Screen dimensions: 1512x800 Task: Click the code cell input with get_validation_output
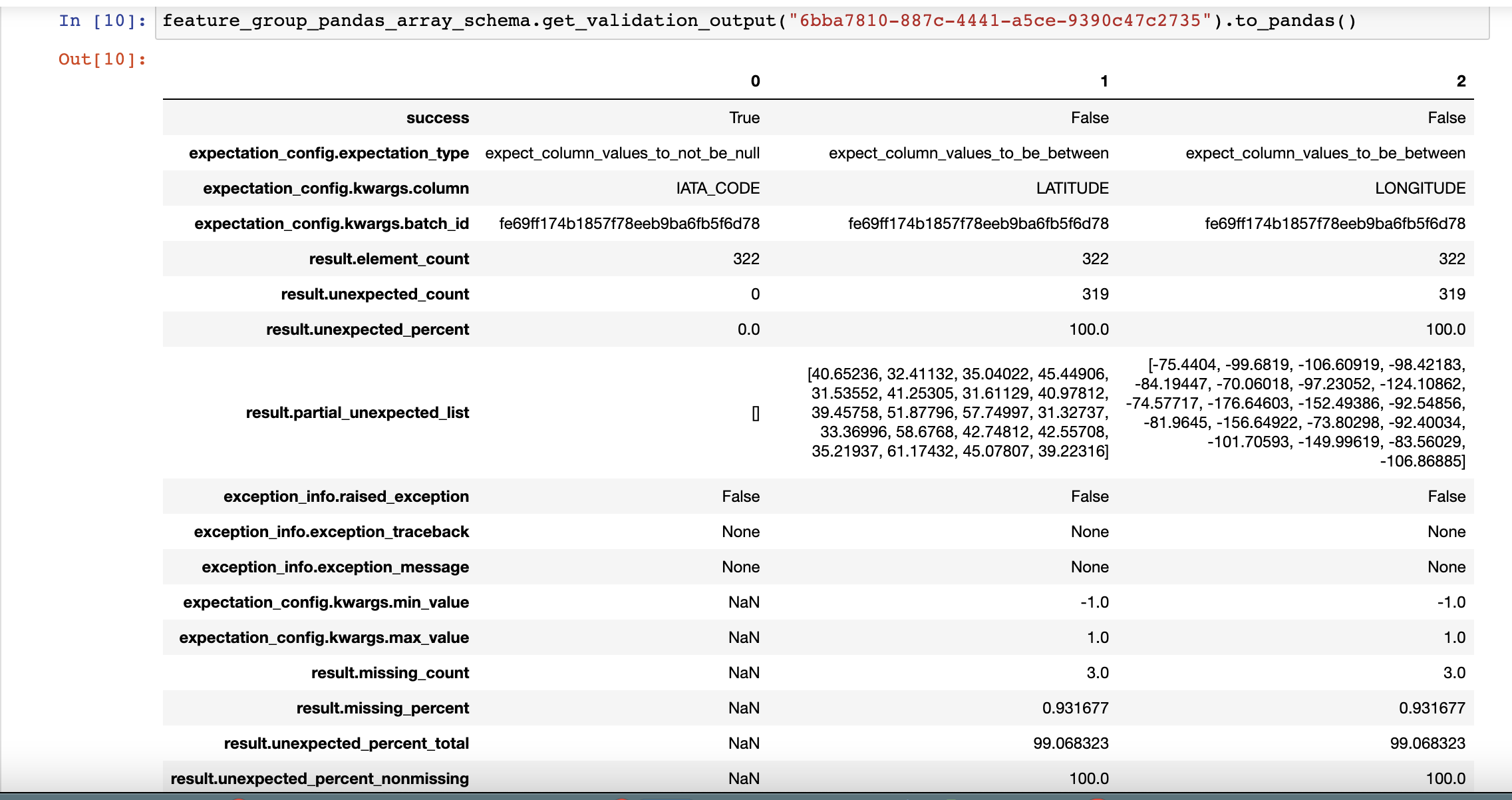[822, 22]
